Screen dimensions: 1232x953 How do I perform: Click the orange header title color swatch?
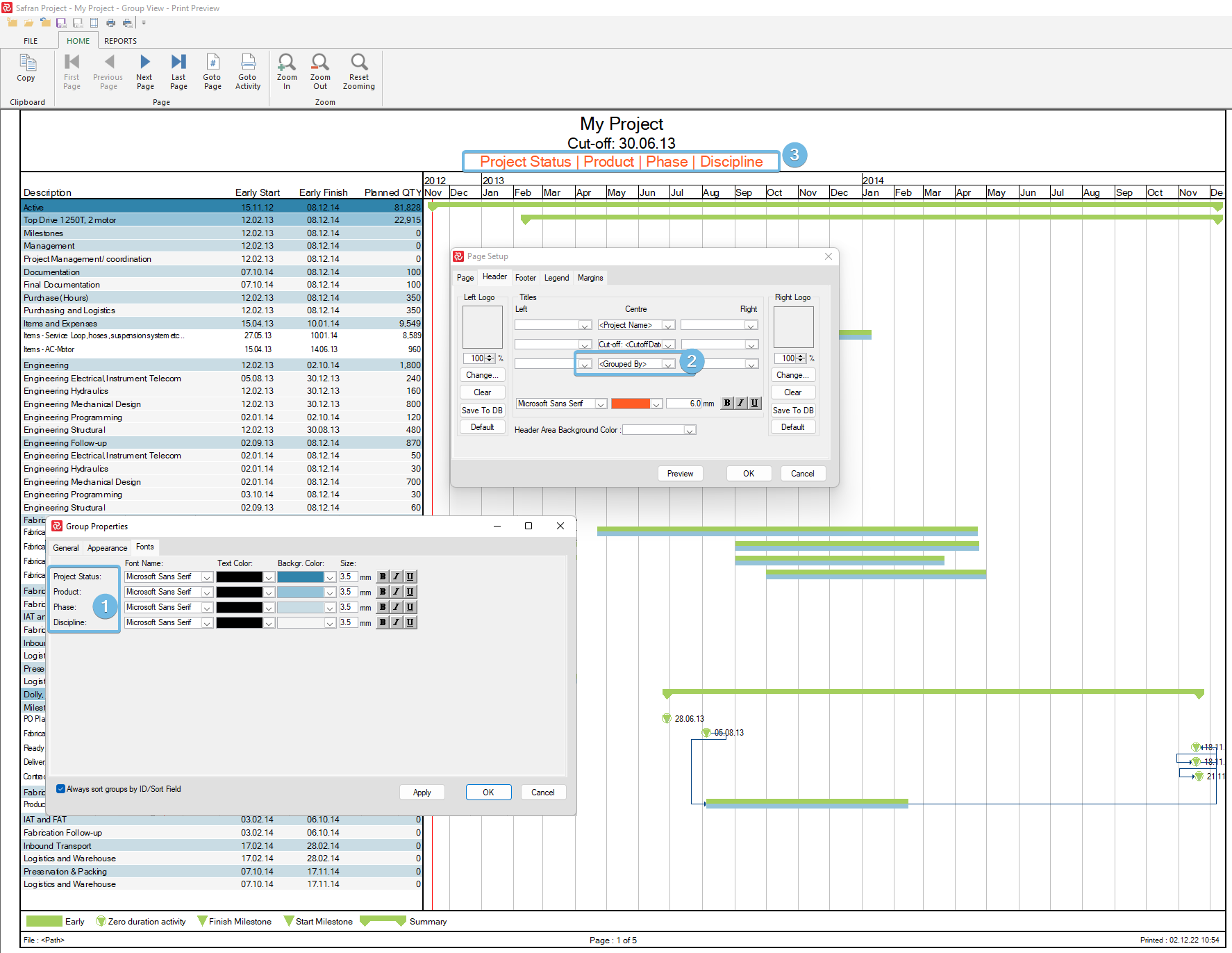[631, 404]
